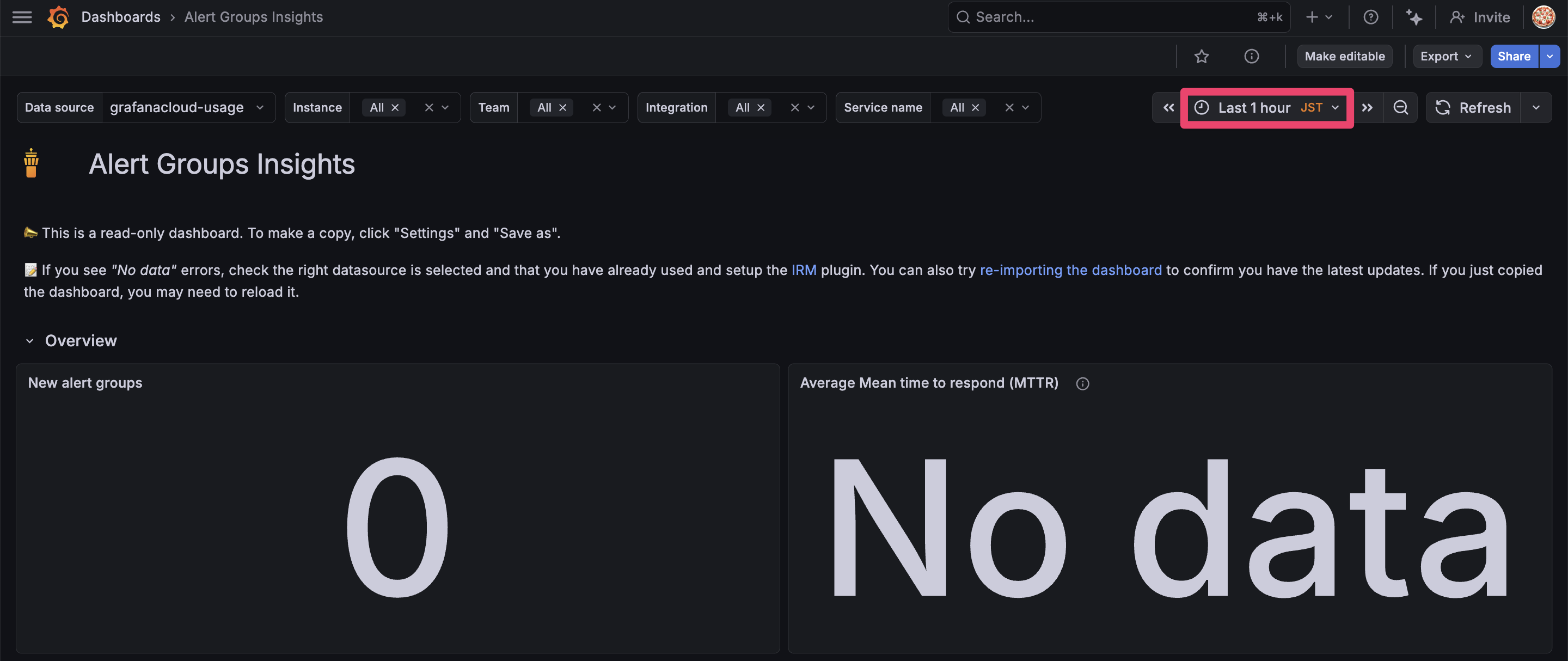Open the re-importing the dashboard link
The image size is (1568, 661).
pos(1070,270)
